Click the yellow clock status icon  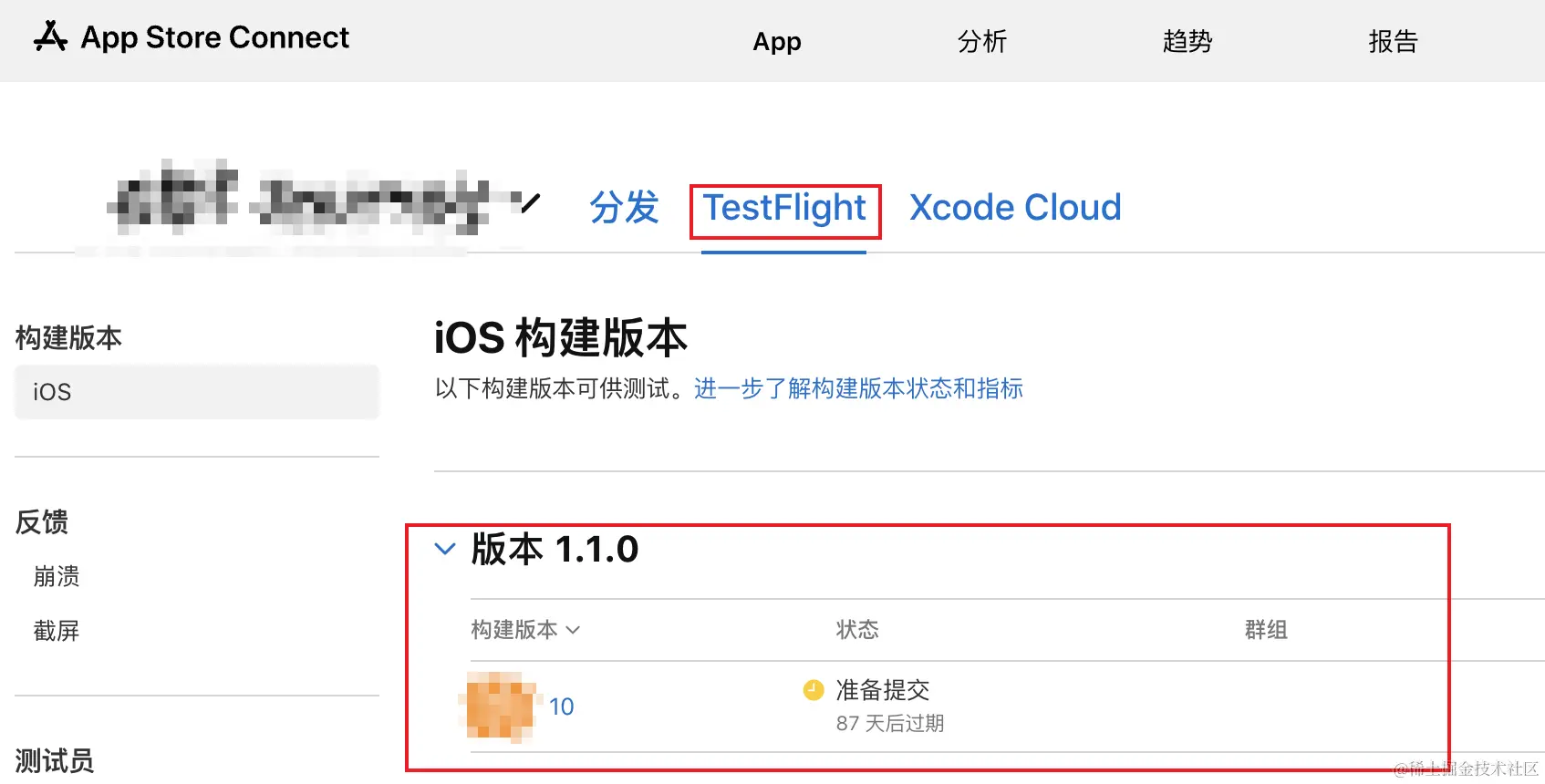coord(813,690)
